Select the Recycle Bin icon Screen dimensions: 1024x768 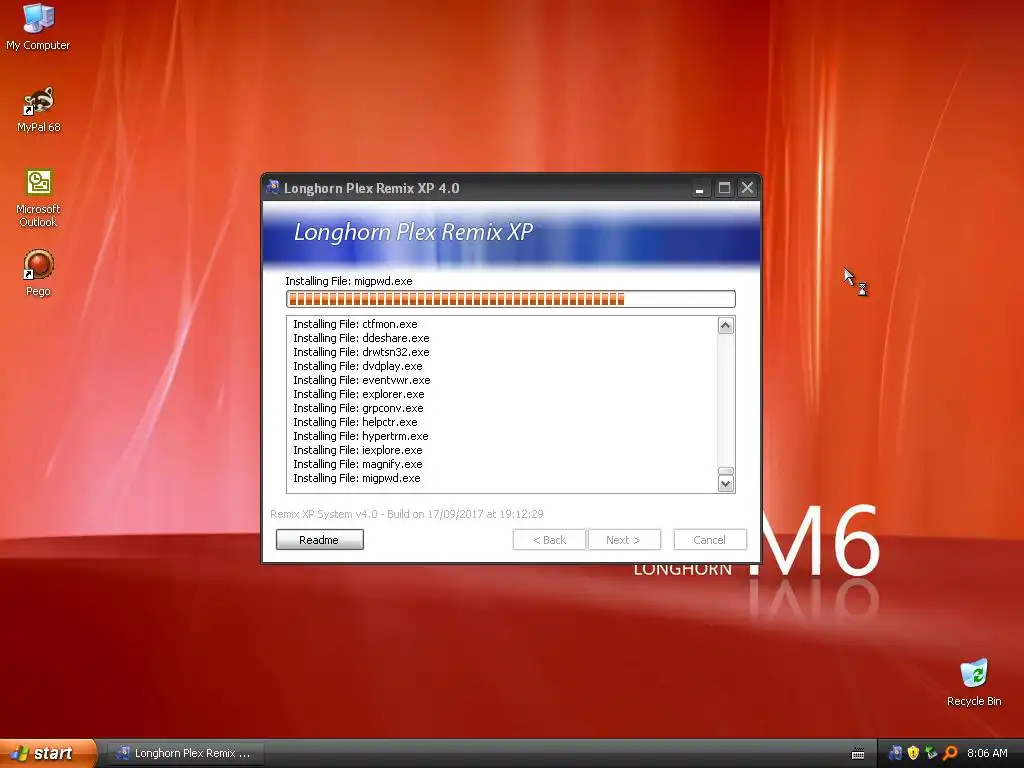click(974, 682)
